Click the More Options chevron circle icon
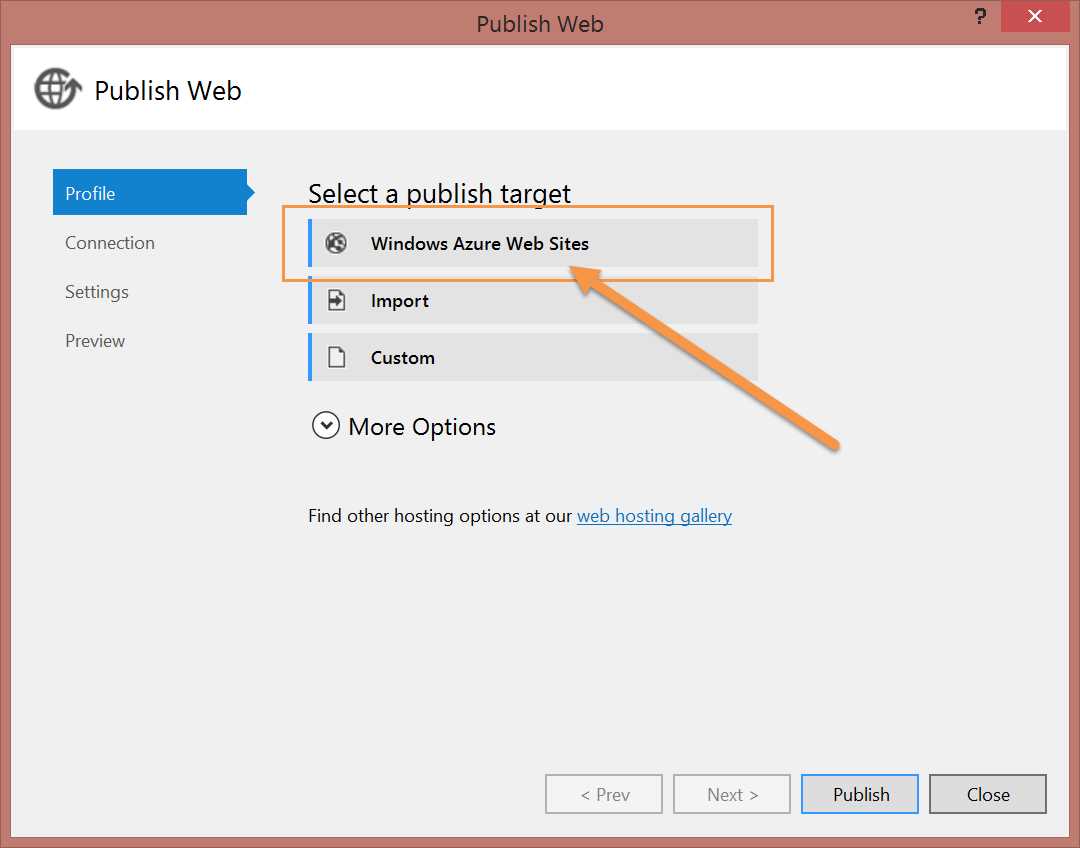Image resolution: width=1080 pixels, height=848 pixels. pos(325,425)
